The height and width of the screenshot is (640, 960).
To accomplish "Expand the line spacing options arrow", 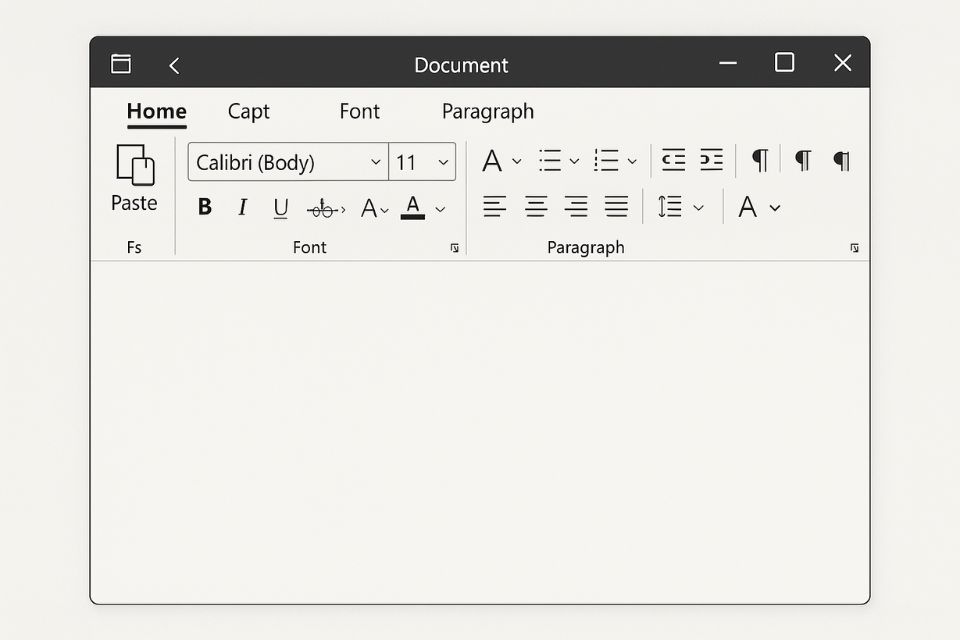I will click(x=699, y=208).
